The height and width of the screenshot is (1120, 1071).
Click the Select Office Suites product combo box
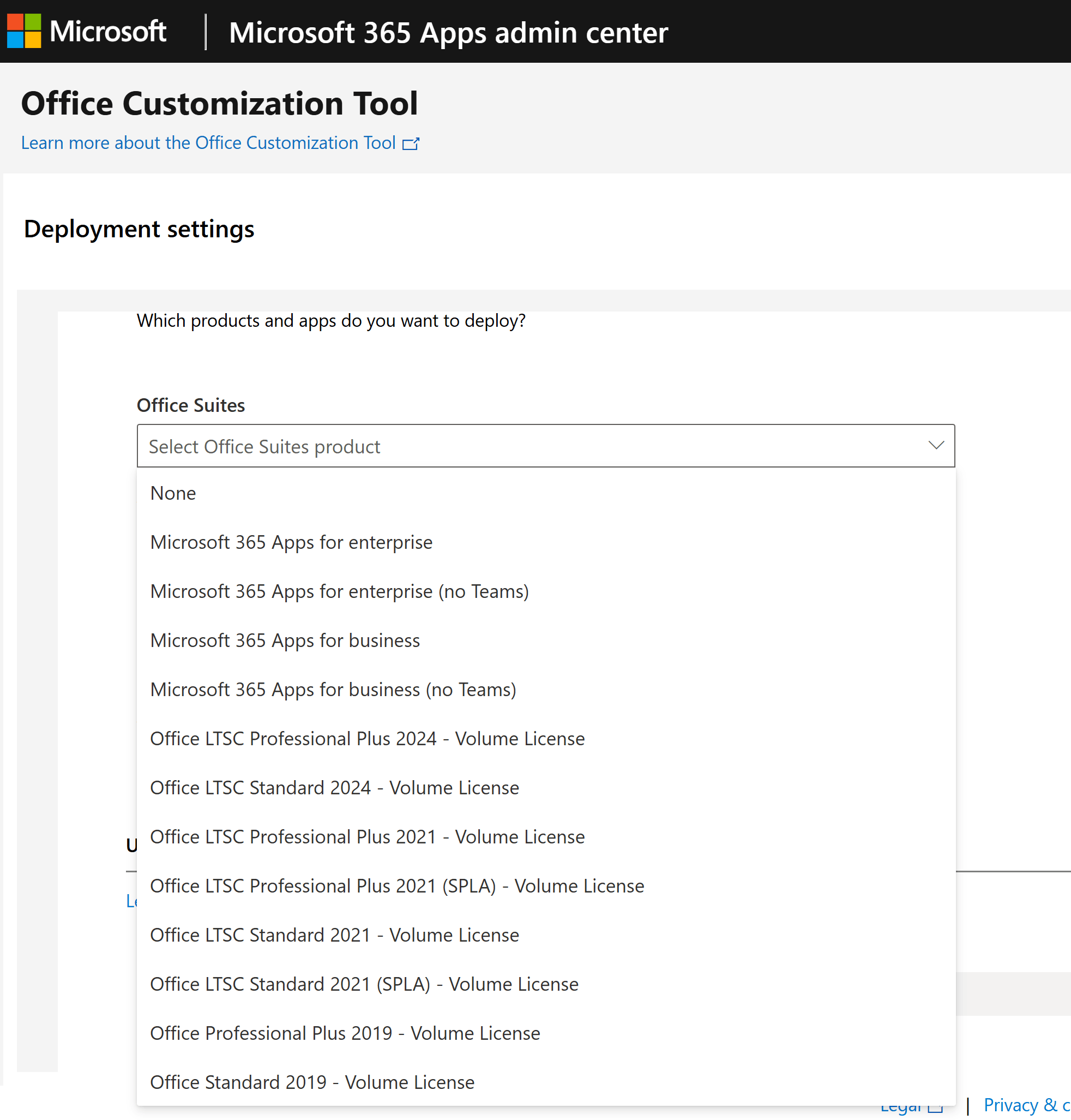[x=546, y=446]
